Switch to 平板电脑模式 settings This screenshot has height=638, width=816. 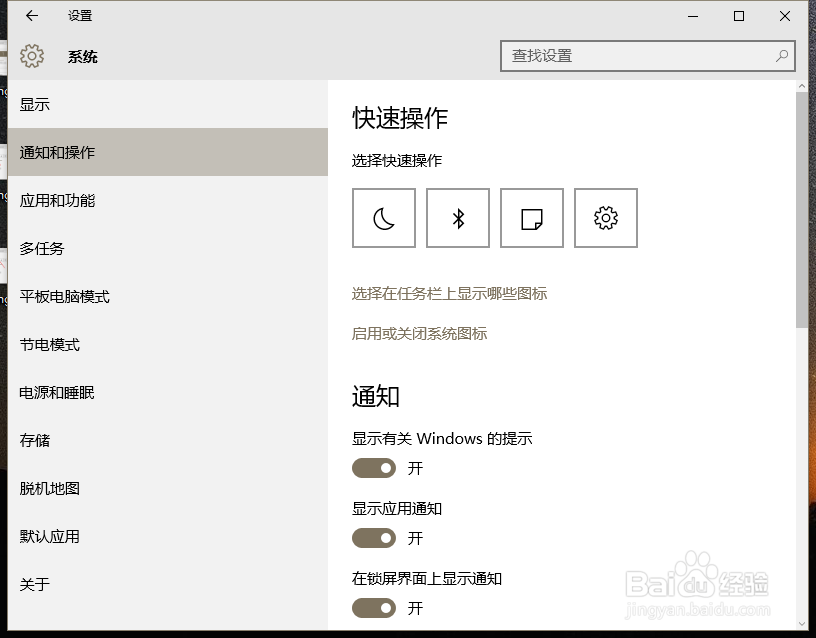(x=168, y=296)
